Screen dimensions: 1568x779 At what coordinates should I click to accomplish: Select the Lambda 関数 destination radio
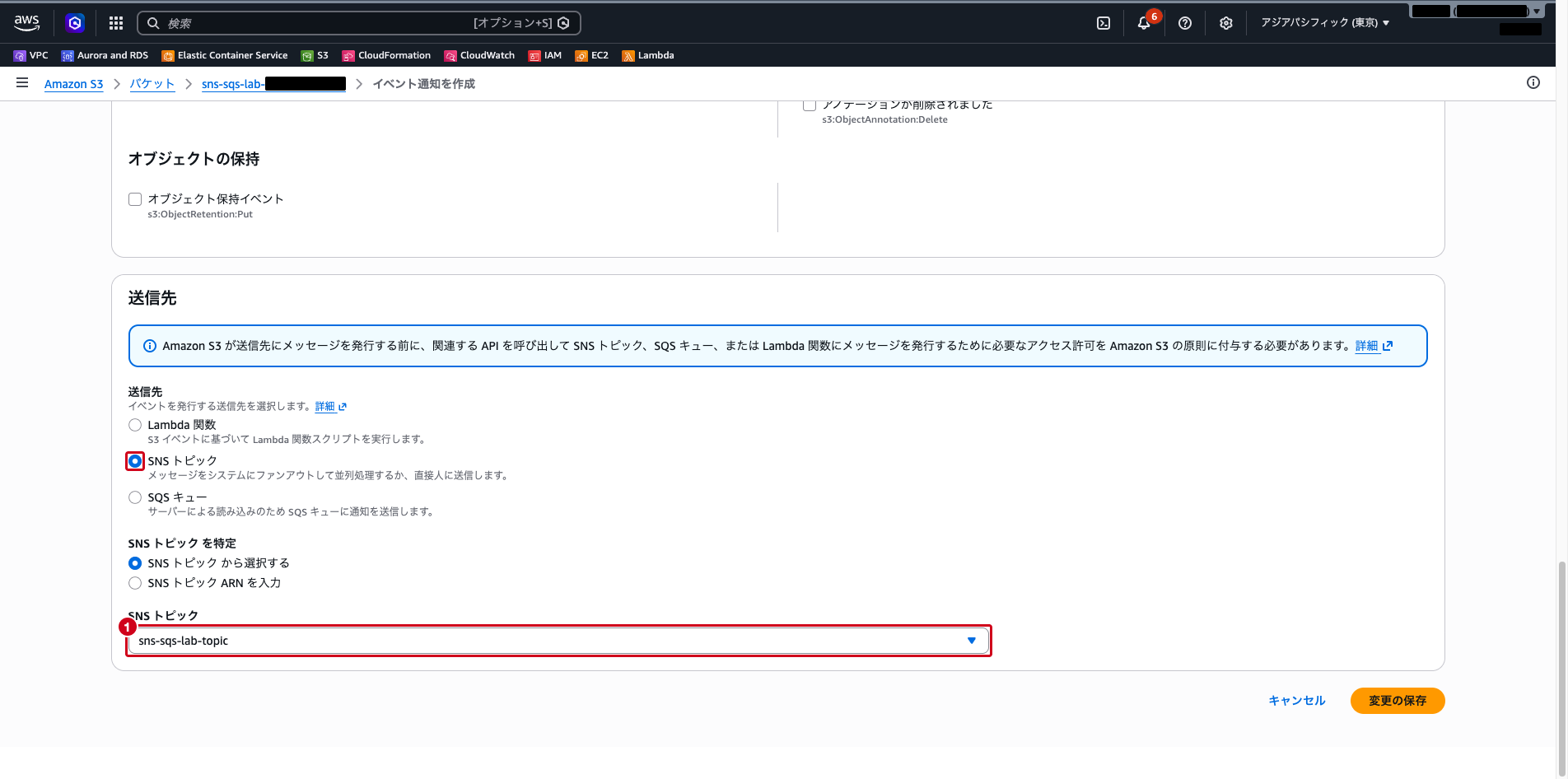click(x=135, y=425)
